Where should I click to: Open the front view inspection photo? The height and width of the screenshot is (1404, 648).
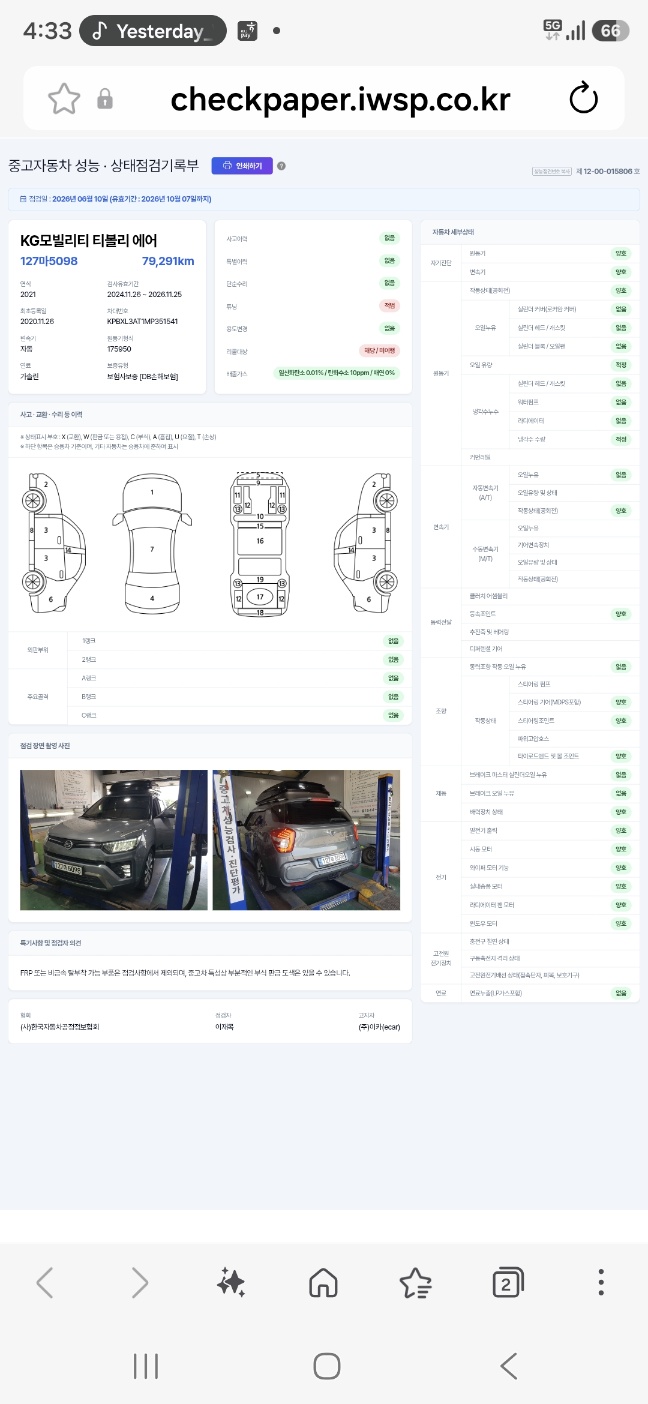point(114,840)
